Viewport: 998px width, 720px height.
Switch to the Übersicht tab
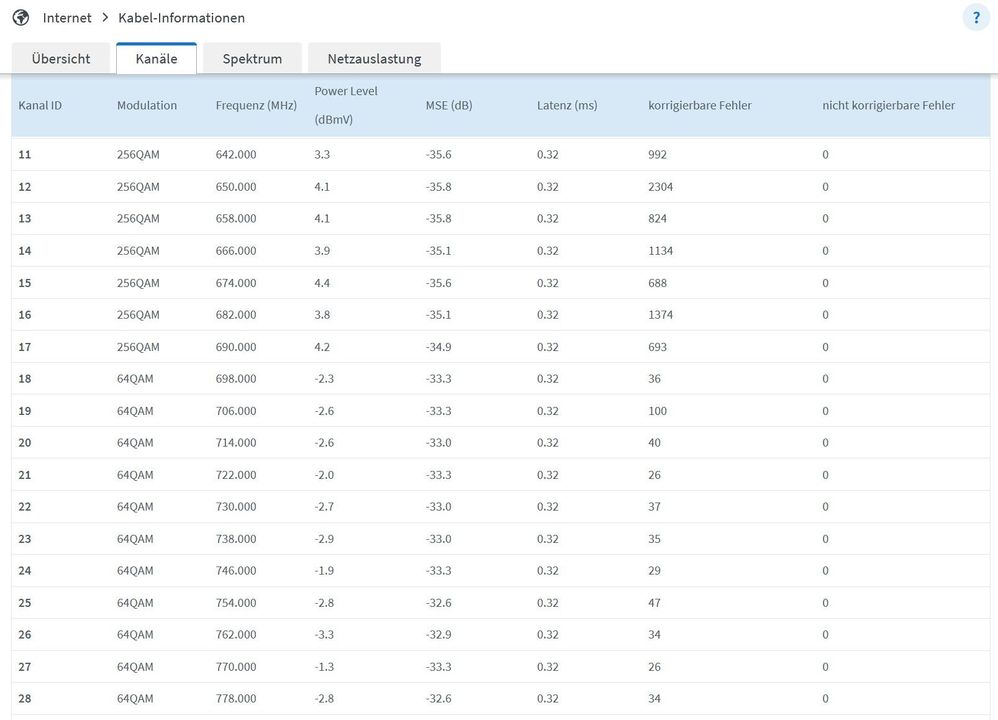[61, 59]
